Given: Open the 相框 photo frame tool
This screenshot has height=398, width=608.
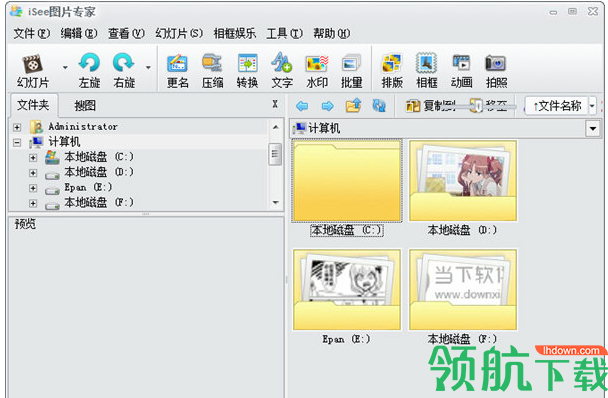Looking at the screenshot, I should (x=427, y=71).
